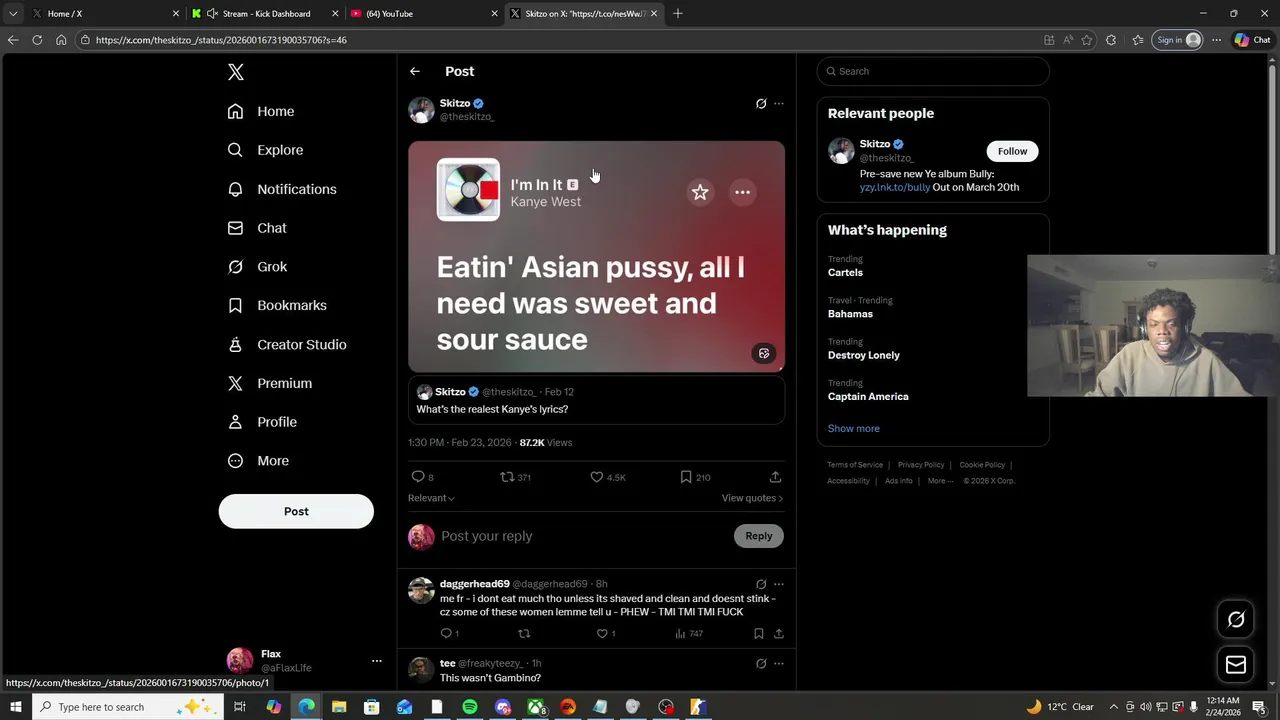Click Grok icon on tee's reply
Image resolution: width=1280 pixels, height=720 pixels.
[x=761, y=664]
